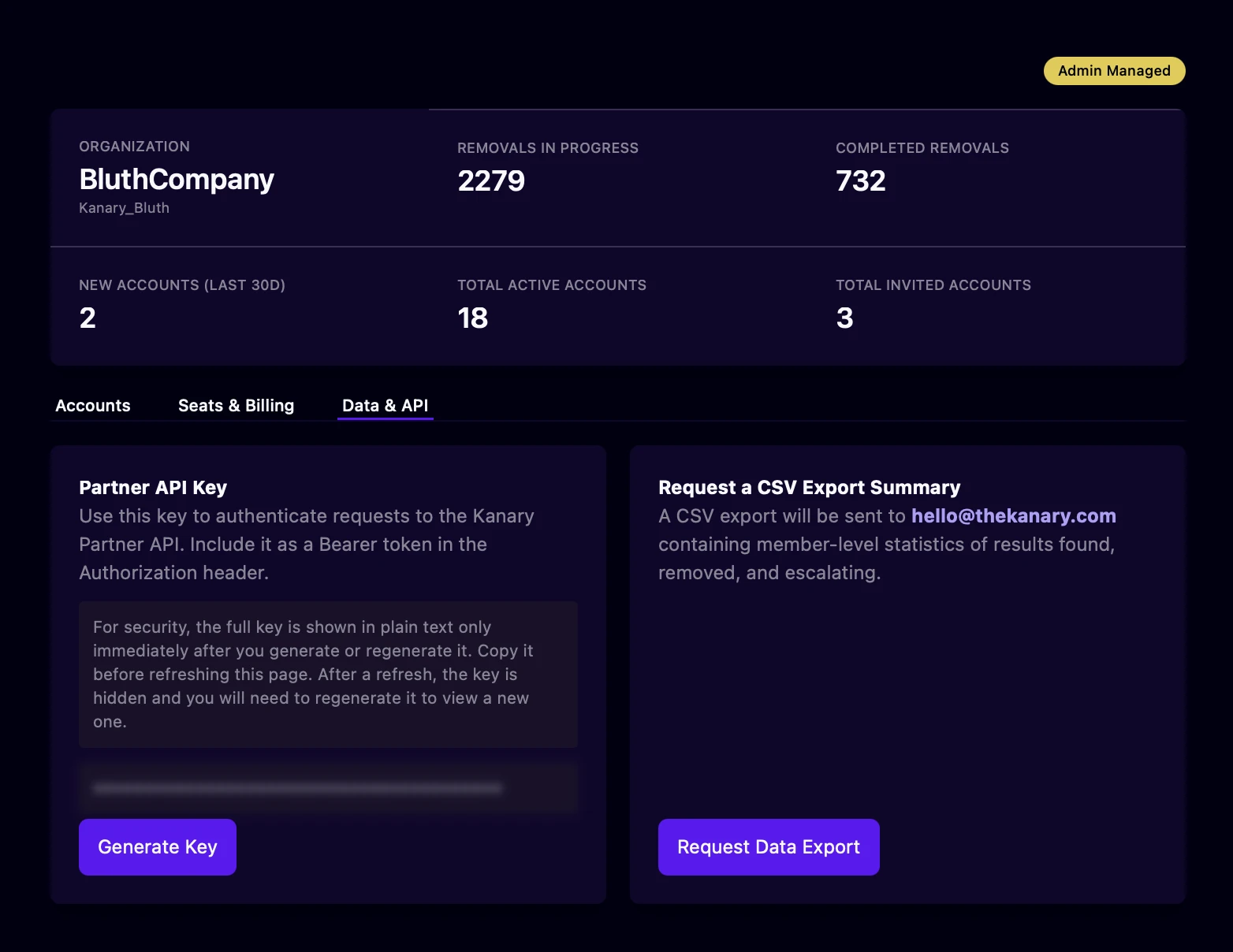Click the Completed Removals value 732
This screenshot has height=952, width=1233.
click(861, 181)
